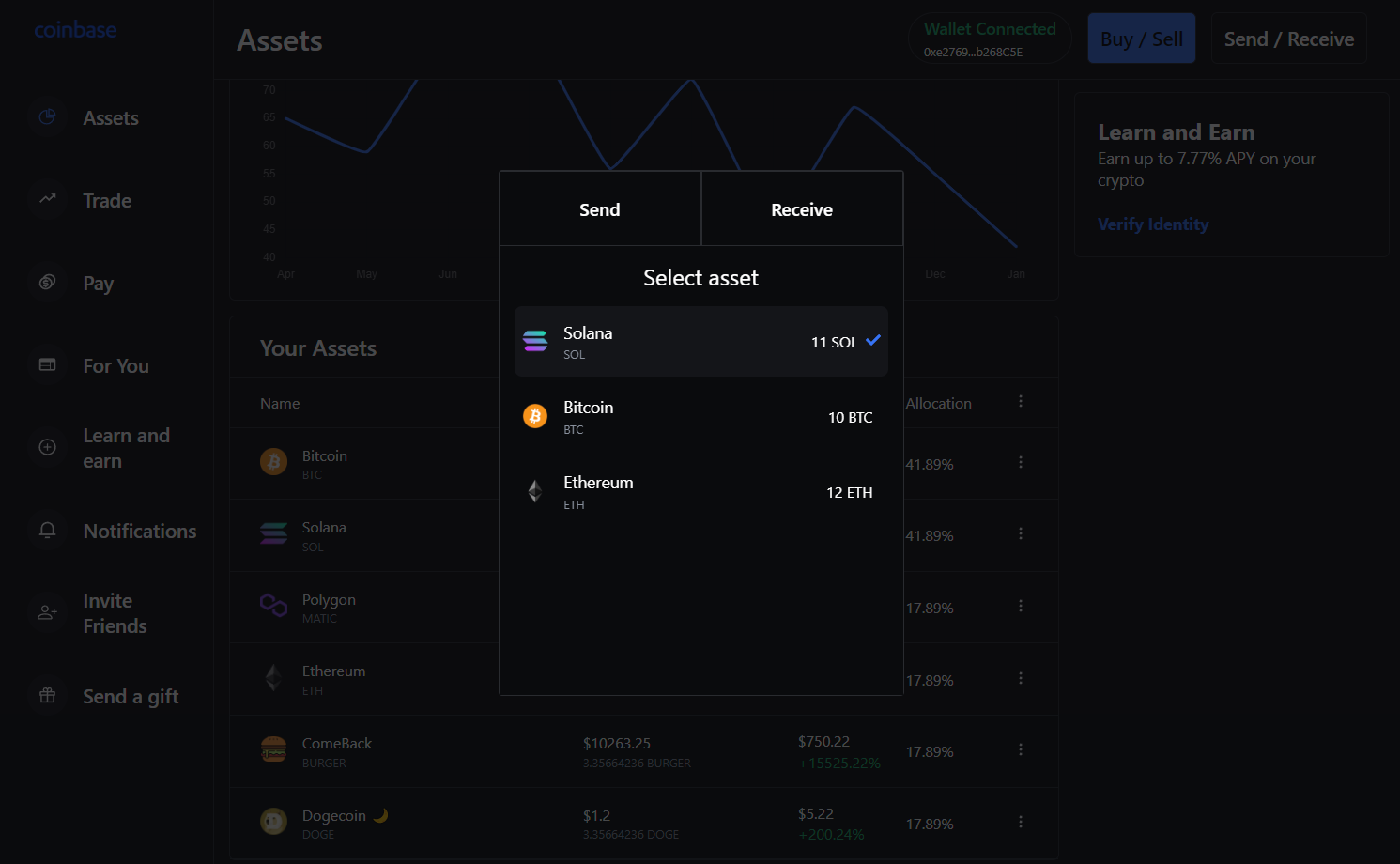
Task: Click the Solana icon in Your Assets table
Action: click(x=273, y=533)
